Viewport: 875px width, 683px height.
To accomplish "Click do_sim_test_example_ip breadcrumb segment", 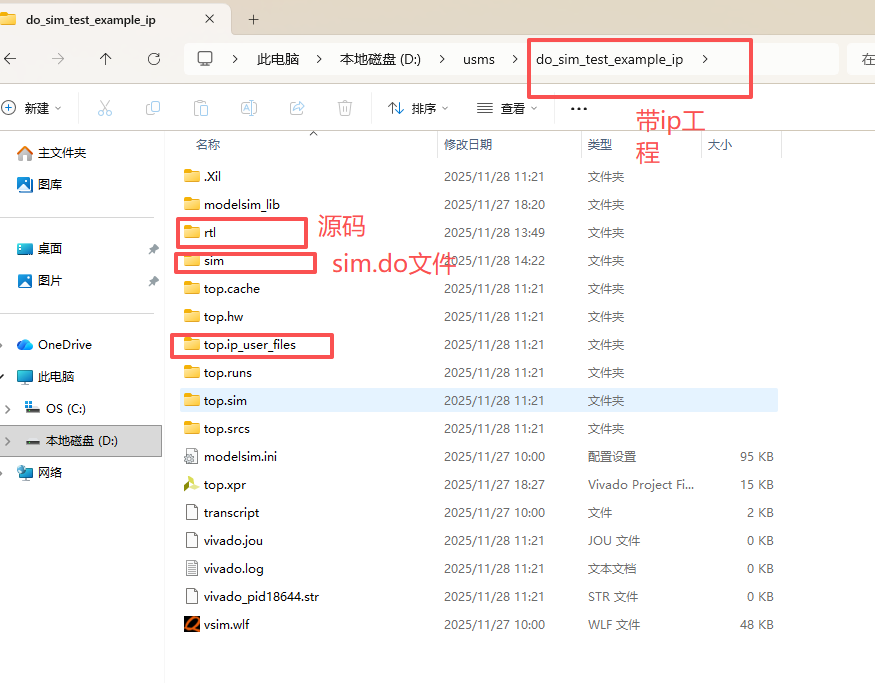I will (x=609, y=59).
